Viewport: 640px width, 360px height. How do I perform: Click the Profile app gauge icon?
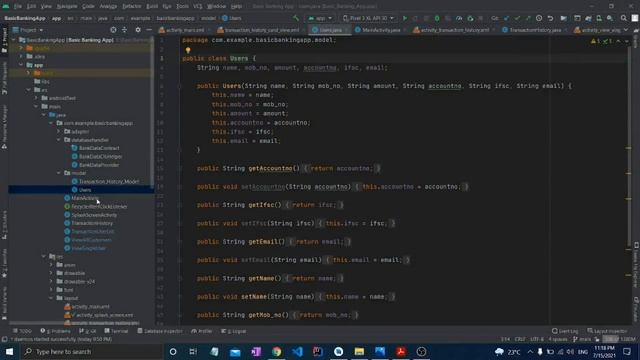[459, 18]
